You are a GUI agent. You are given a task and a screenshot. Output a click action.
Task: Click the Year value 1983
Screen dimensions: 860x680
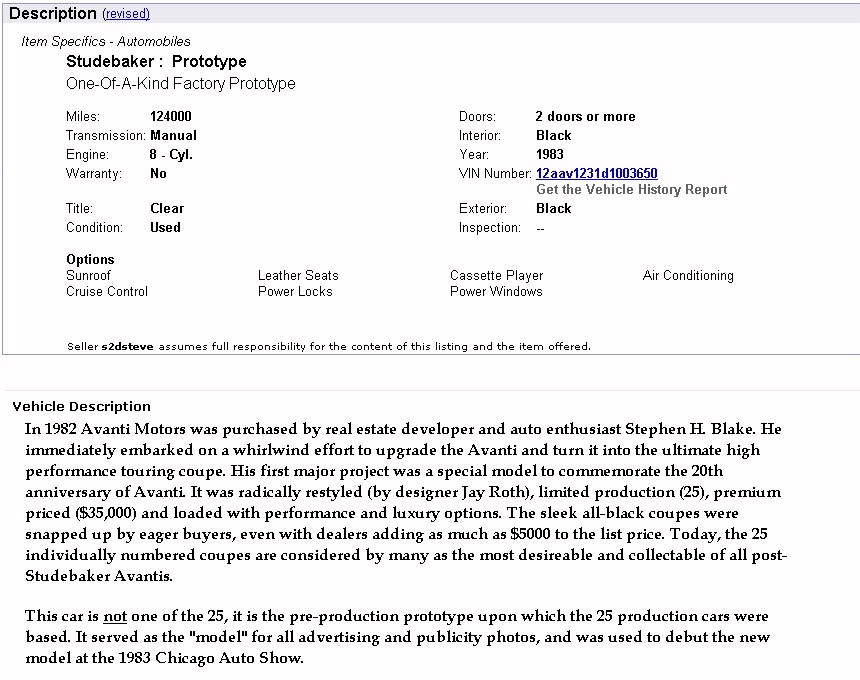[550, 155]
